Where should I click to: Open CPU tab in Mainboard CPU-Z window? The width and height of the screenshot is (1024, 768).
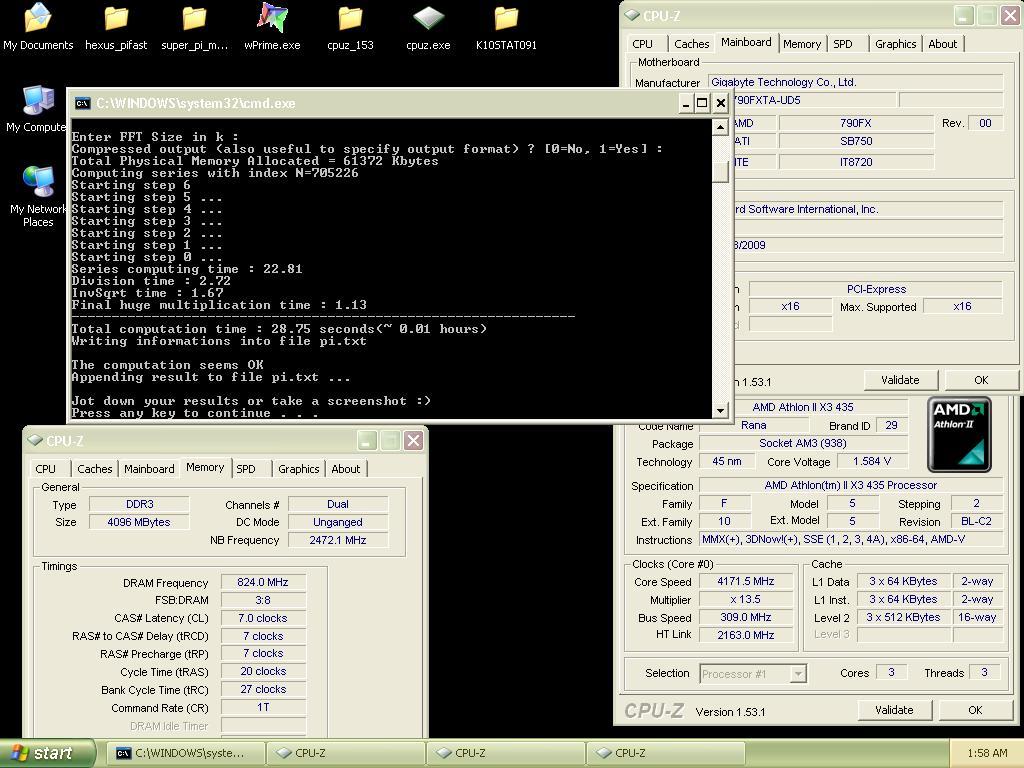[643, 44]
